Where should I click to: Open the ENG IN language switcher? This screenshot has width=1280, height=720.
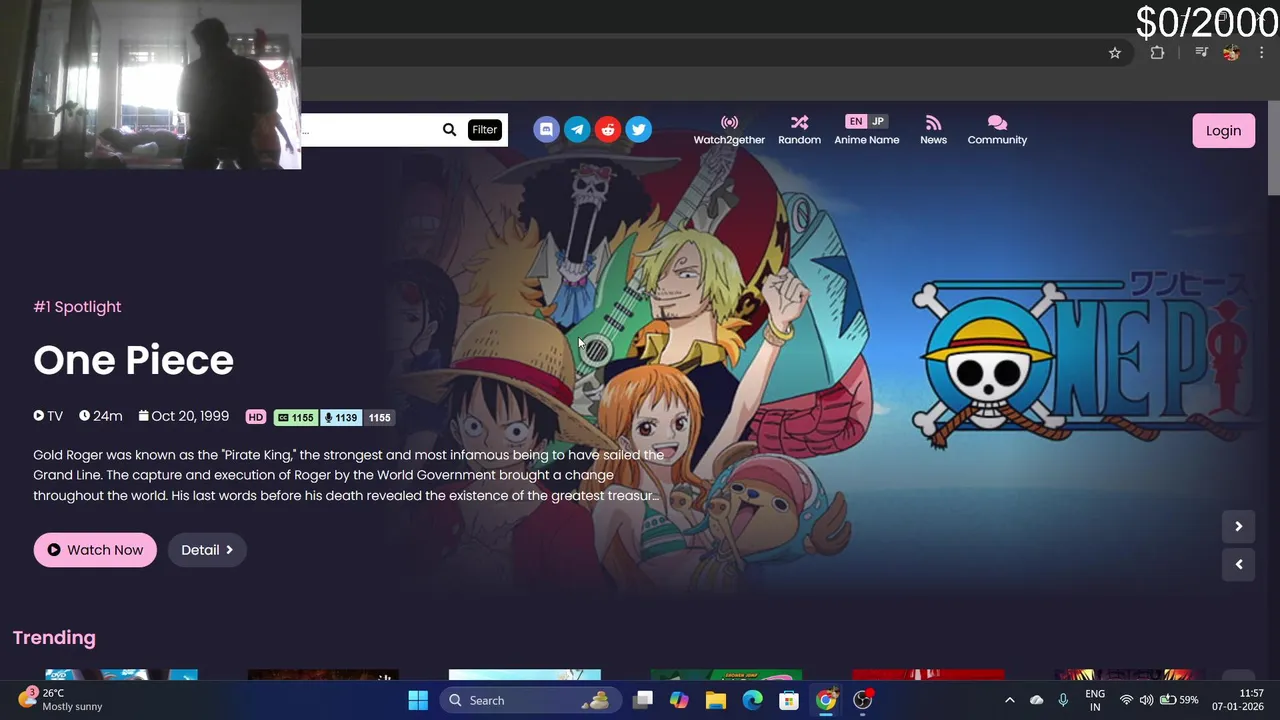(x=1095, y=700)
